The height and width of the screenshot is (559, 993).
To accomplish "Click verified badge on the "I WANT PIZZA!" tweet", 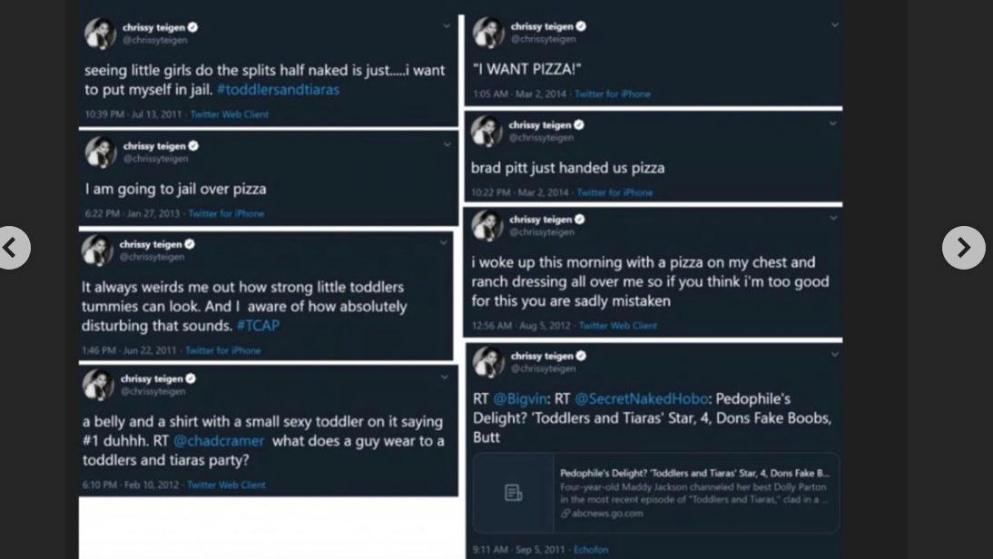I will pos(581,26).
